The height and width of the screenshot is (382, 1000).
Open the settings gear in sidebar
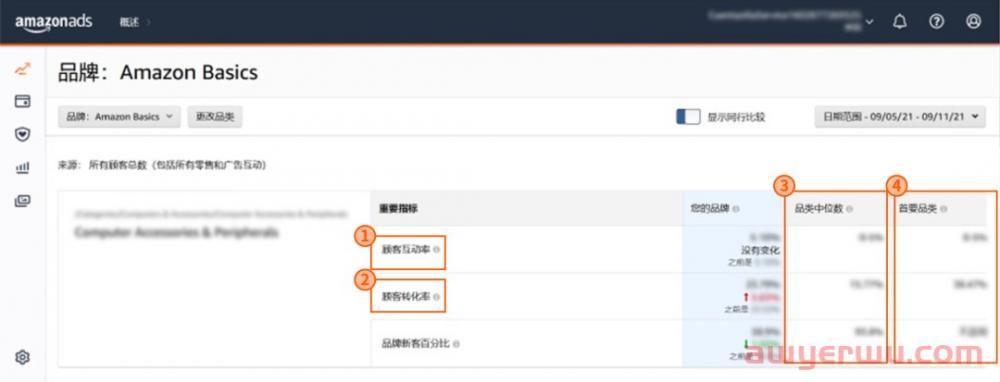coord(22,357)
